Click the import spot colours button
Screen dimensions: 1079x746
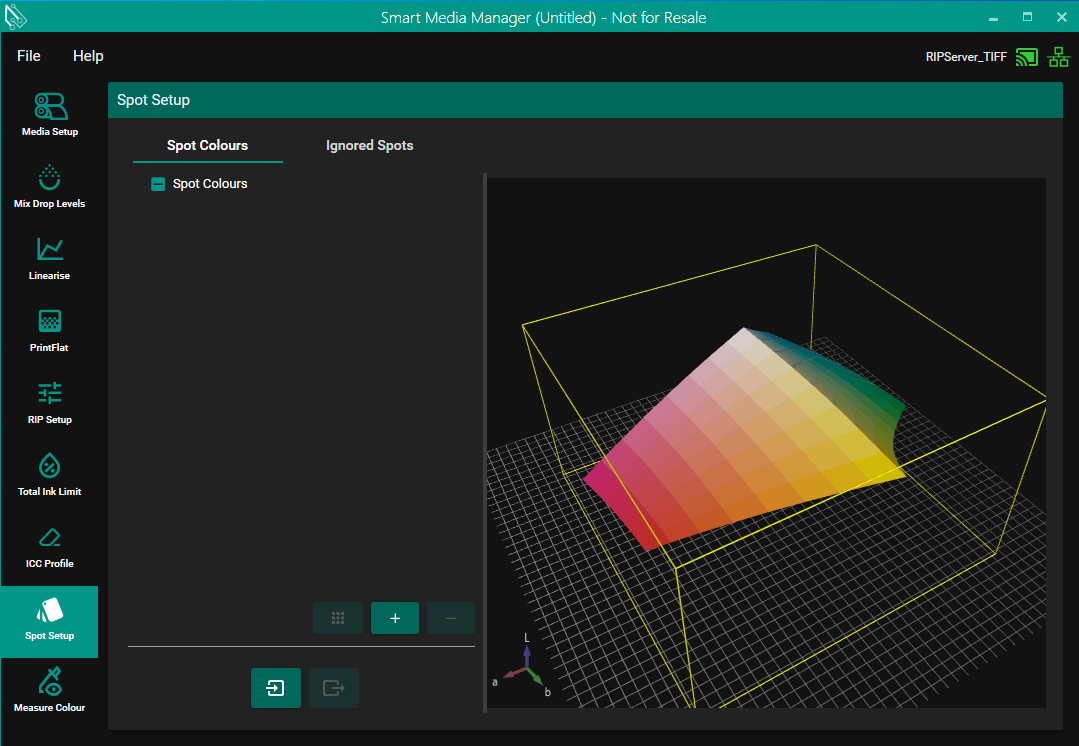click(275, 688)
